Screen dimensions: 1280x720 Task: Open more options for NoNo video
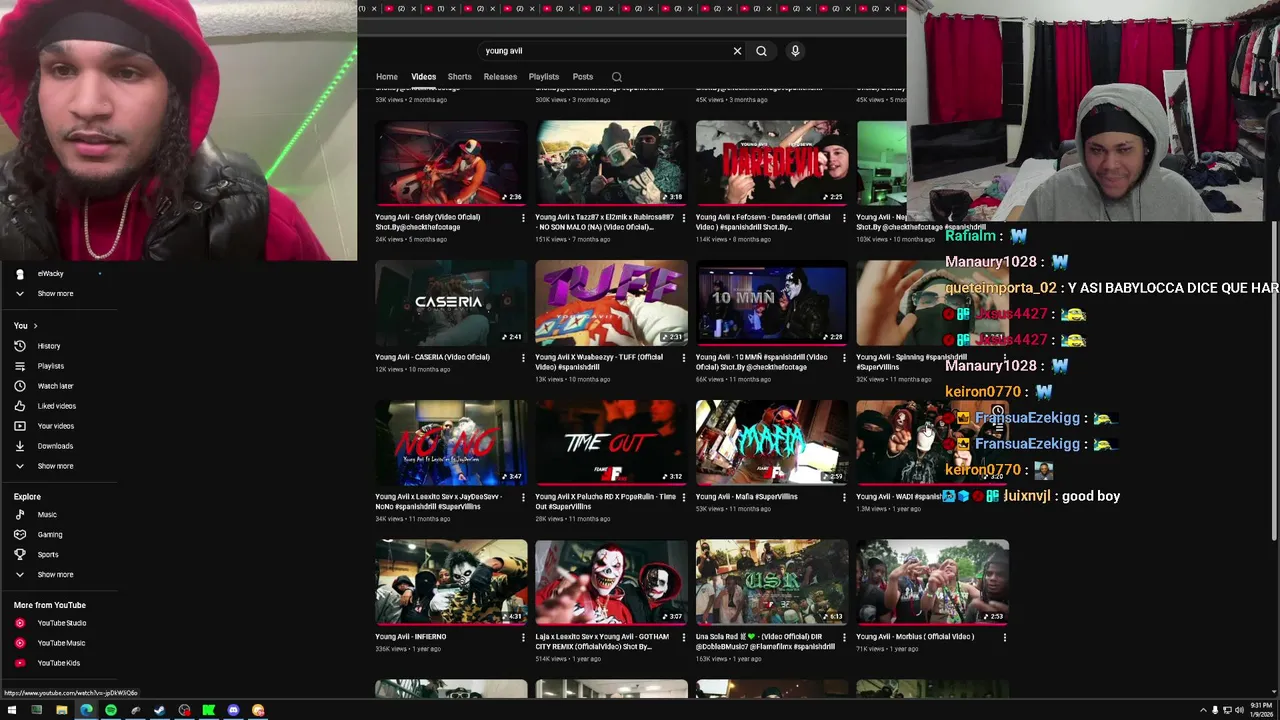coord(524,497)
